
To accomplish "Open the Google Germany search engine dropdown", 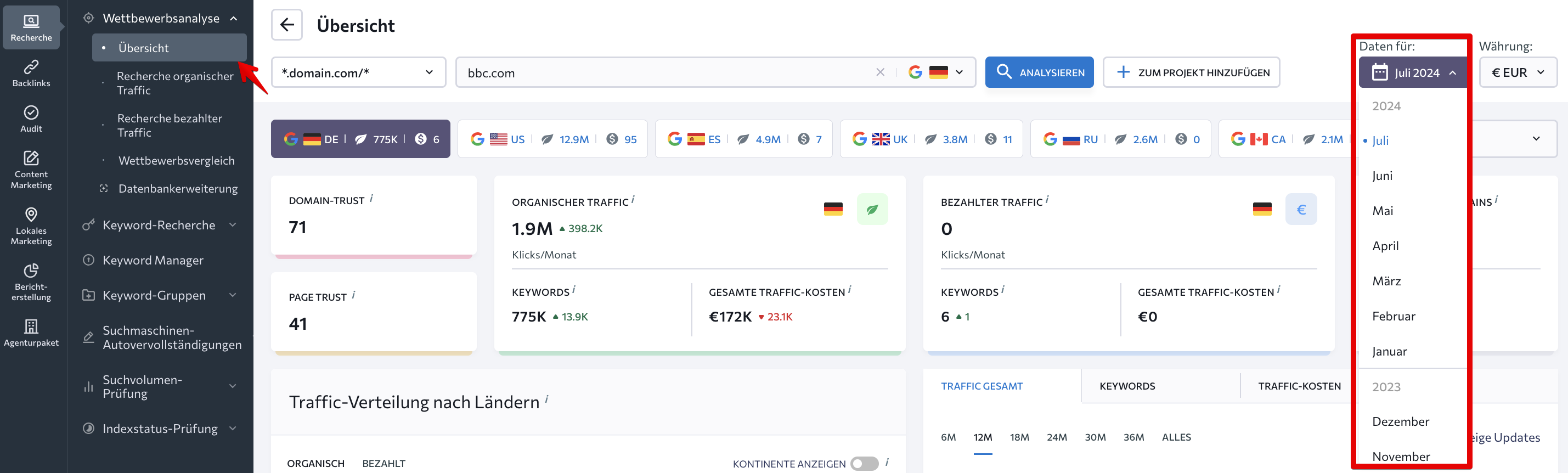I will pyautogui.click(x=935, y=72).
